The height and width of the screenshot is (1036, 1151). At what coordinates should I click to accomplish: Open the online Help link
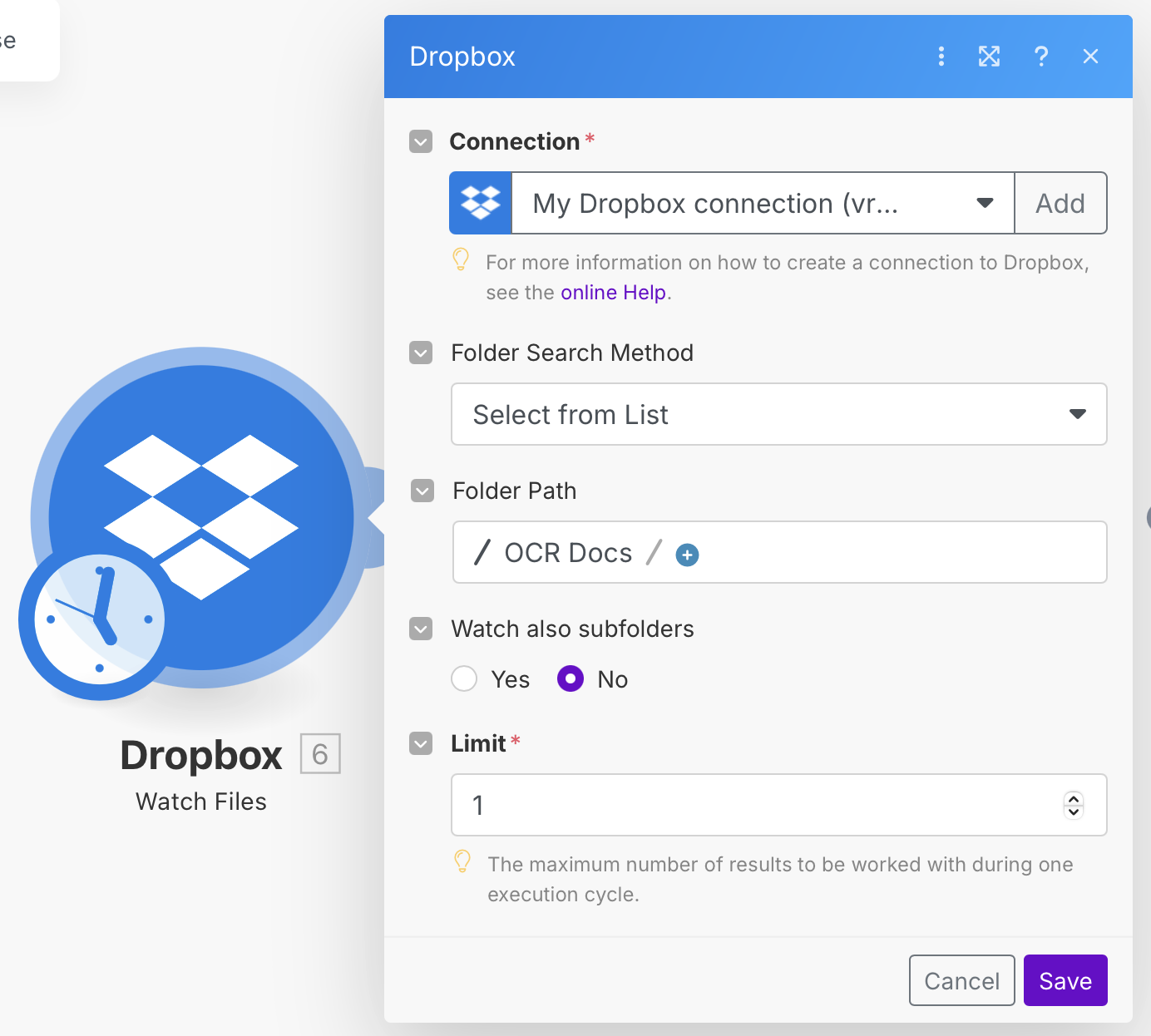(x=613, y=293)
